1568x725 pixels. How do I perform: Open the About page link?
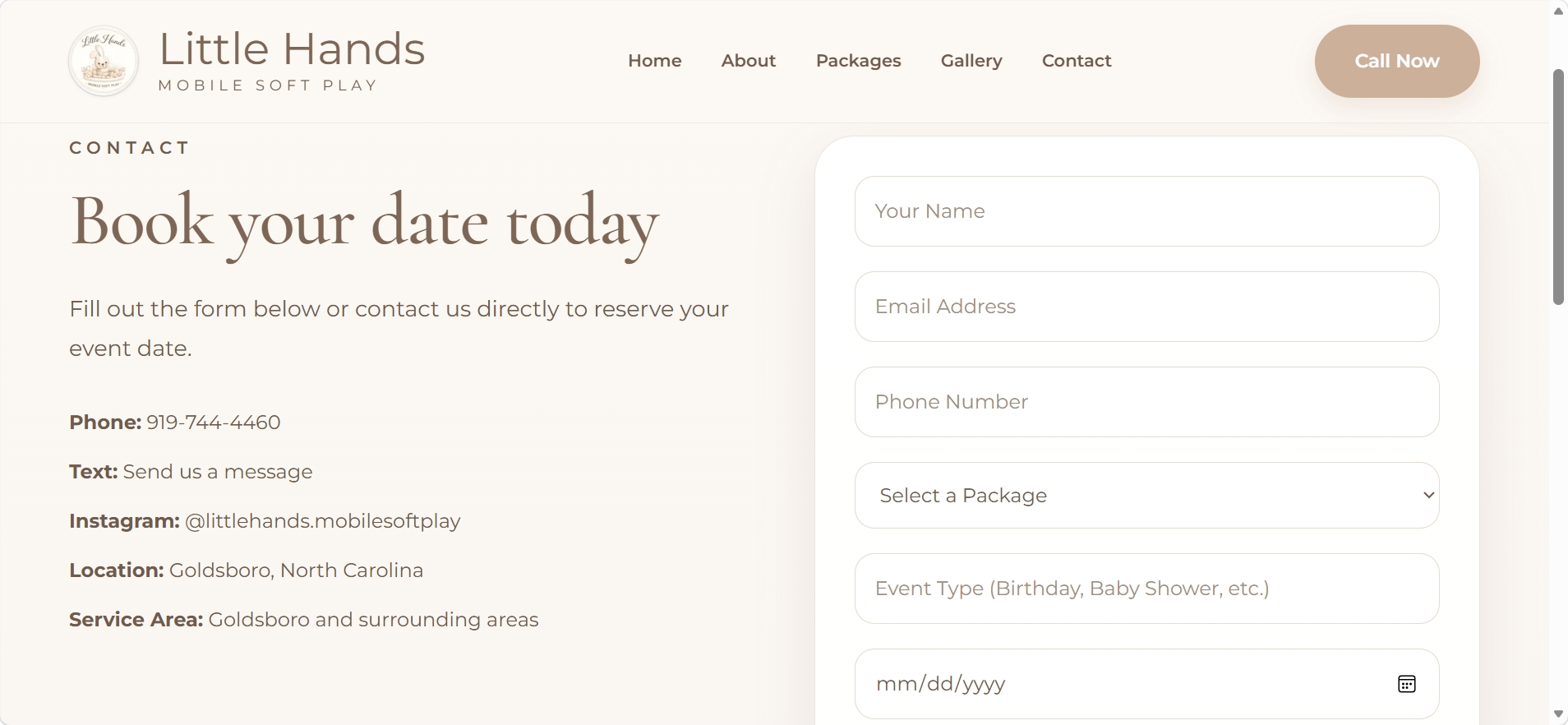[x=748, y=61]
